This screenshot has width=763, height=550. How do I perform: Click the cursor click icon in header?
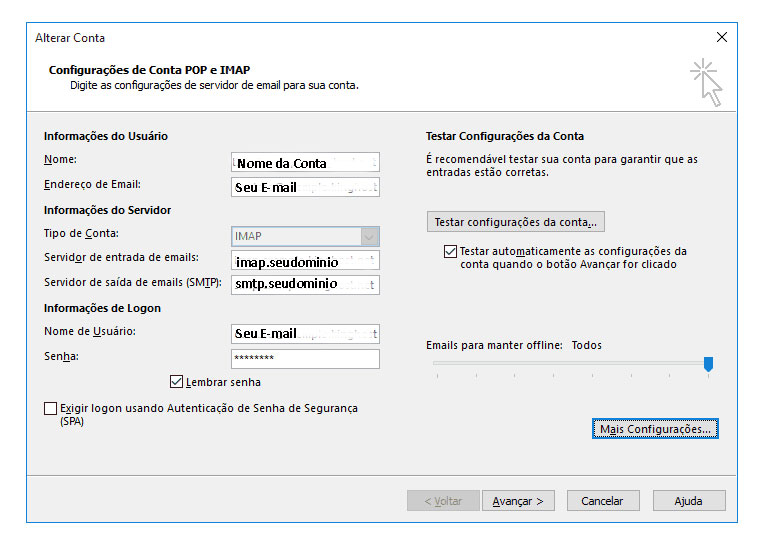706,81
